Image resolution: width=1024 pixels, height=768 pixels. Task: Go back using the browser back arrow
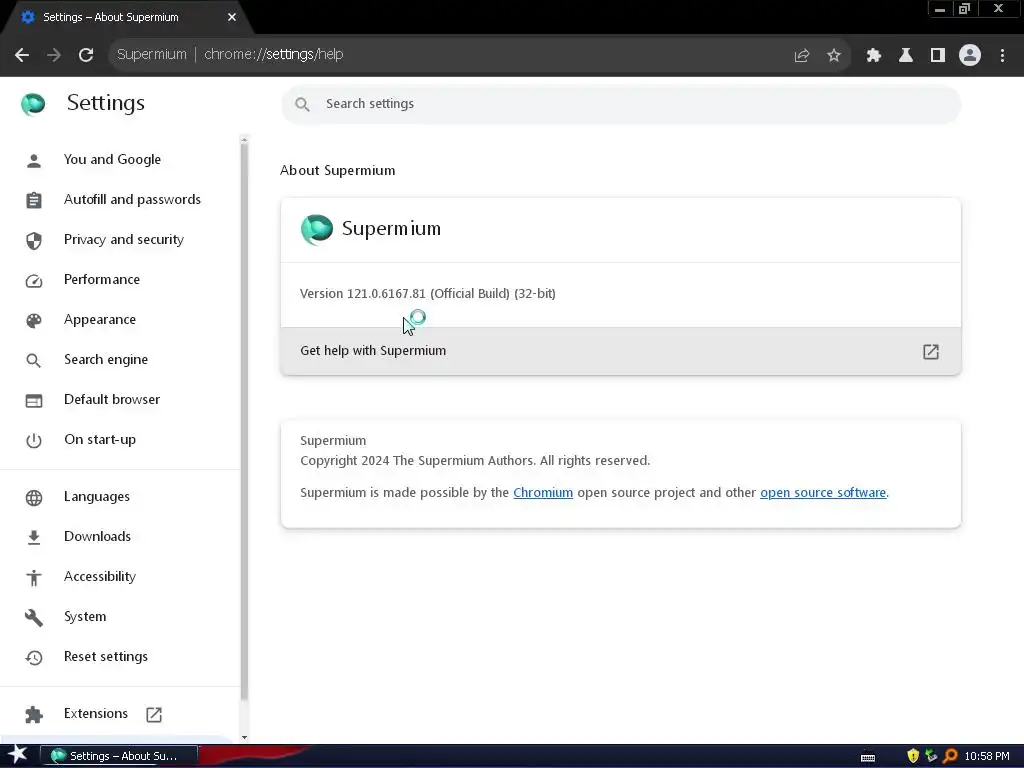pyautogui.click(x=22, y=55)
